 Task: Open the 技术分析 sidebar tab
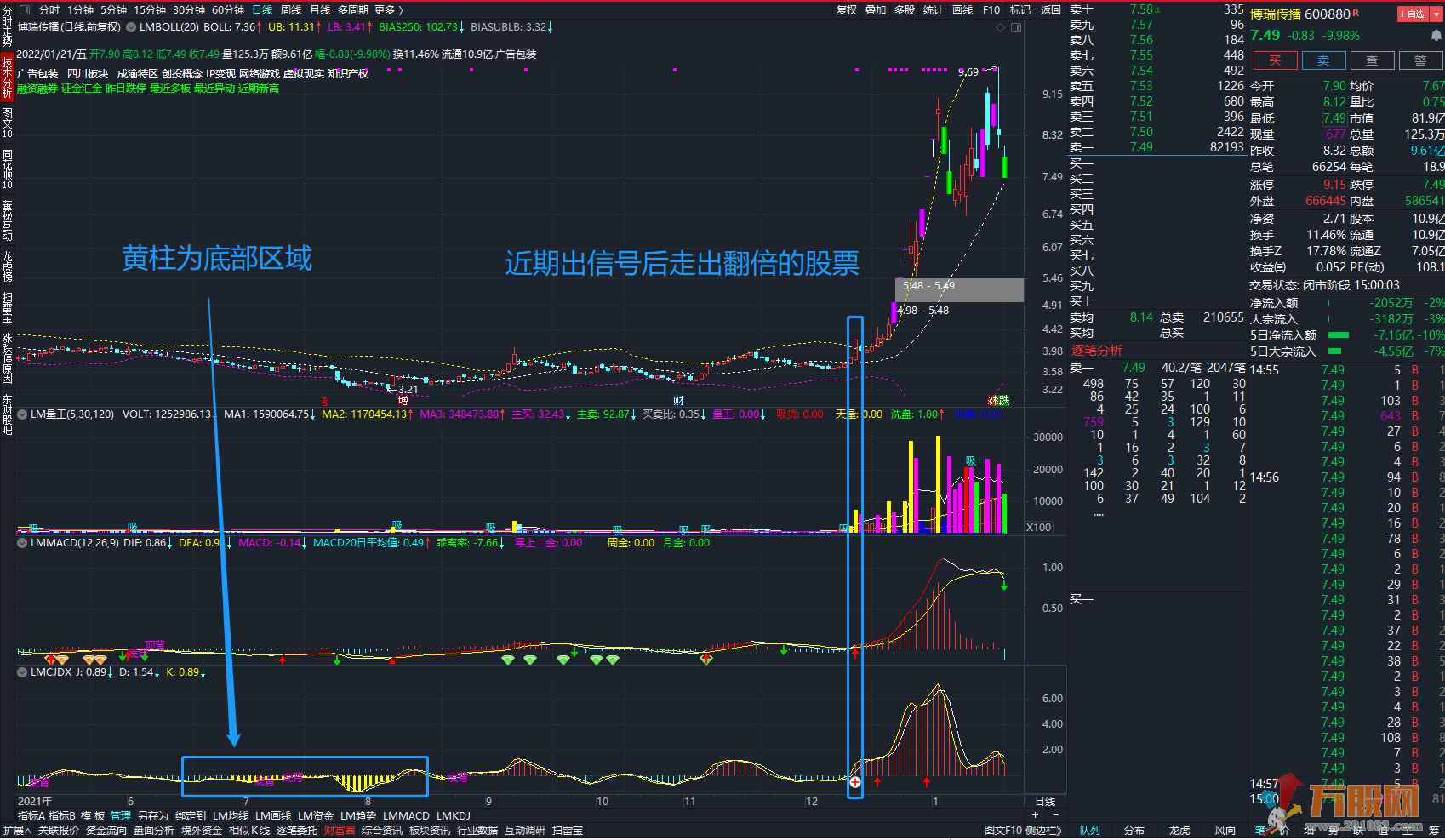click(x=7, y=77)
